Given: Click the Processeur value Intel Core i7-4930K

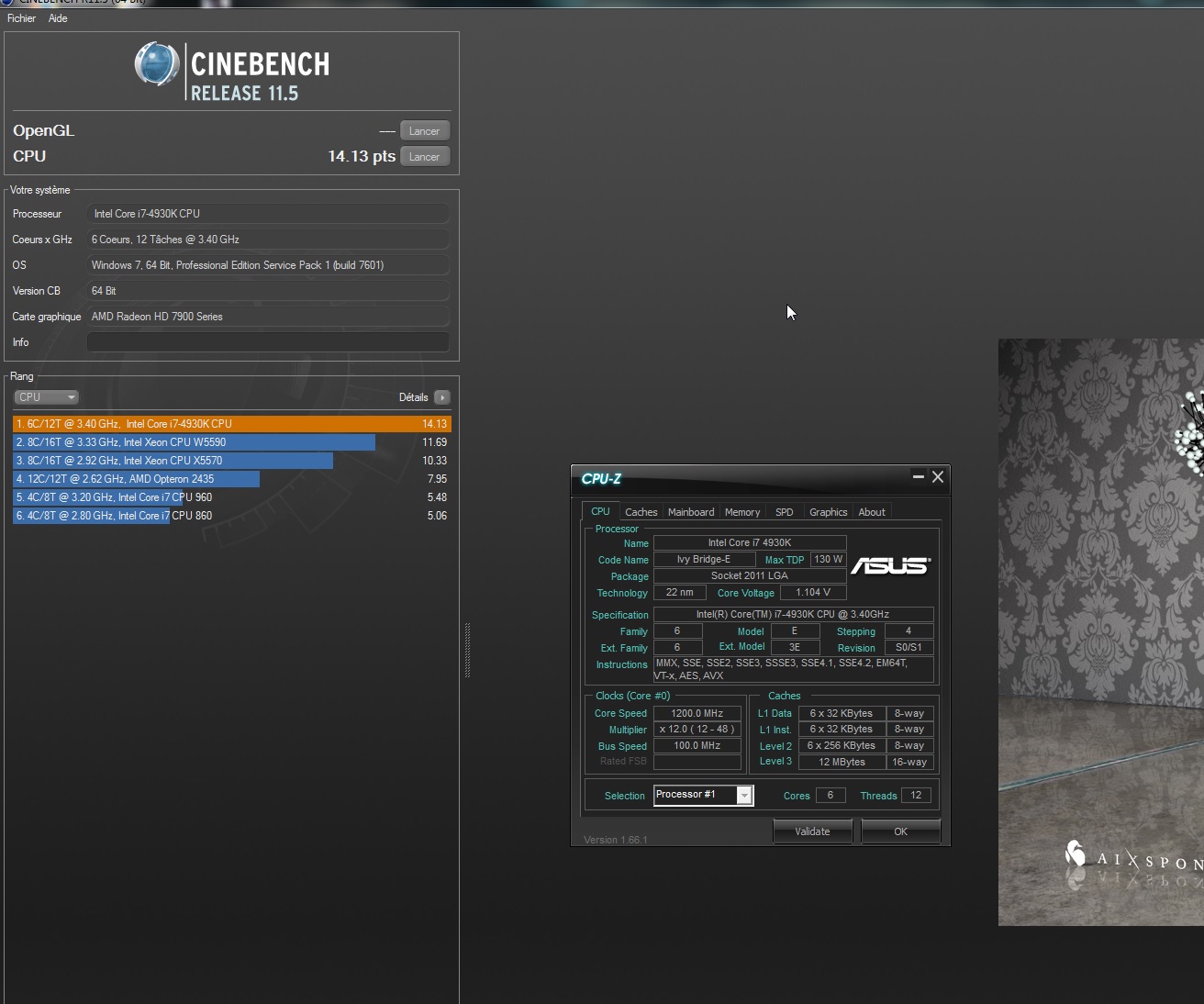Looking at the screenshot, I should pos(268,214).
